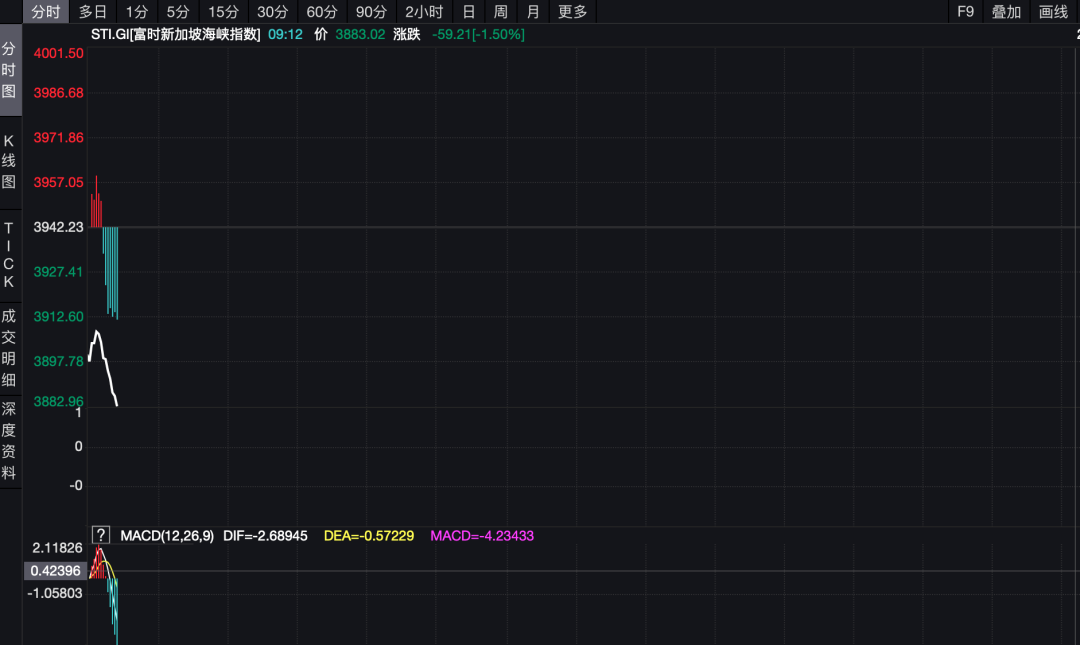
Task: Switch to 60分 interval
Action: (x=322, y=12)
